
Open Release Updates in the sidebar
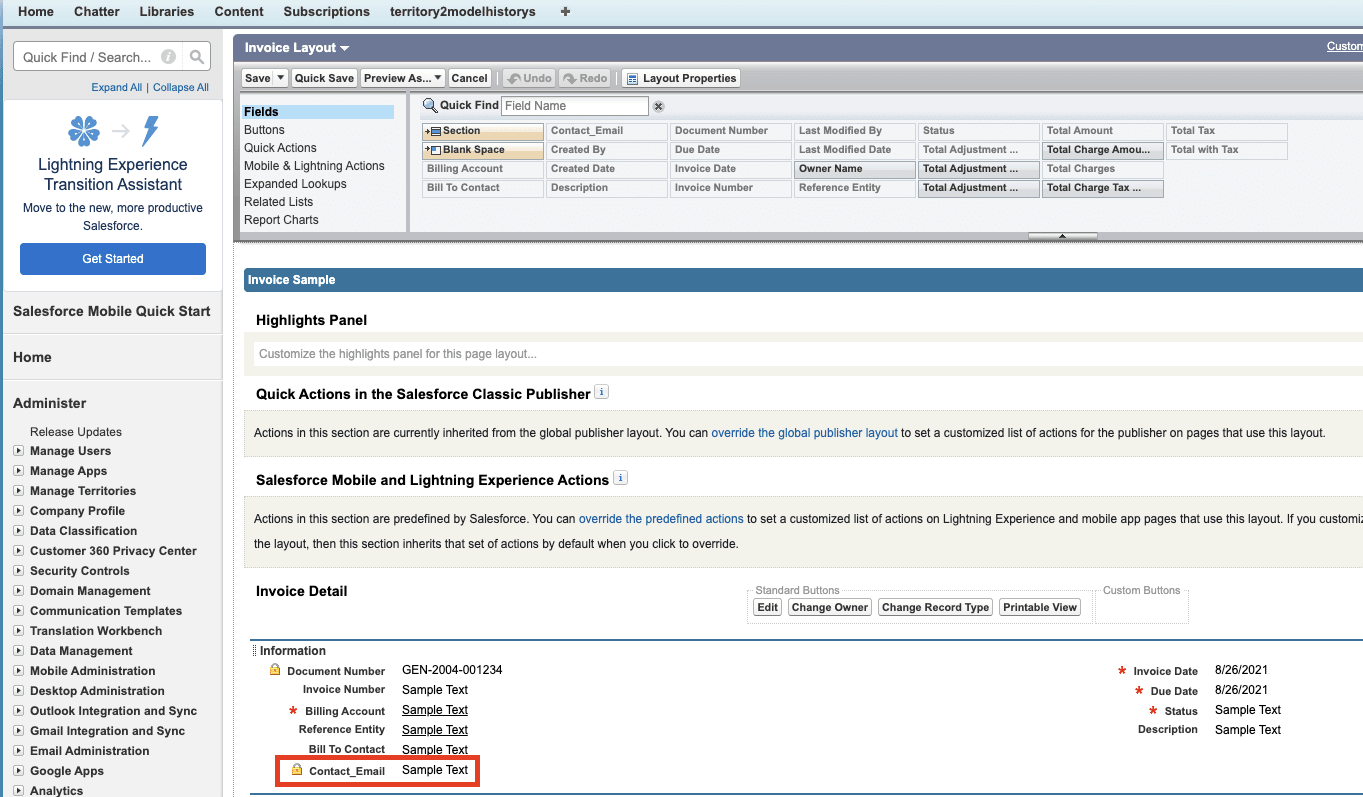[76, 432]
